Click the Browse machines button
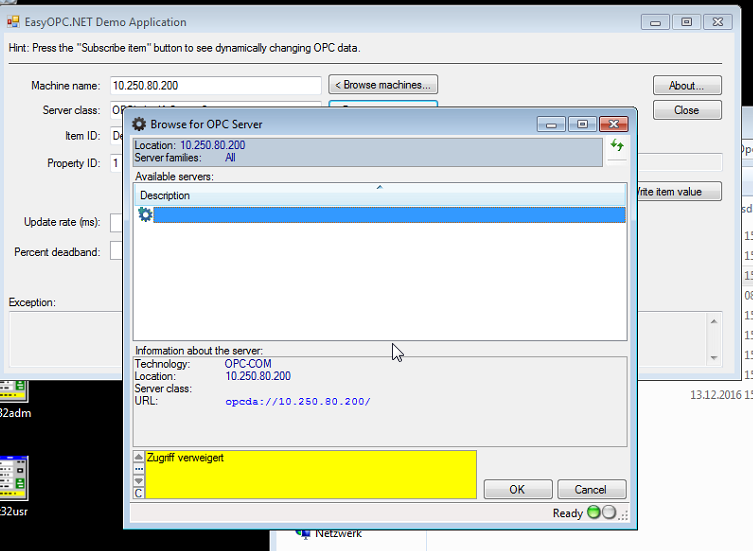Image resolution: width=753 pixels, height=551 pixels. pos(383,85)
